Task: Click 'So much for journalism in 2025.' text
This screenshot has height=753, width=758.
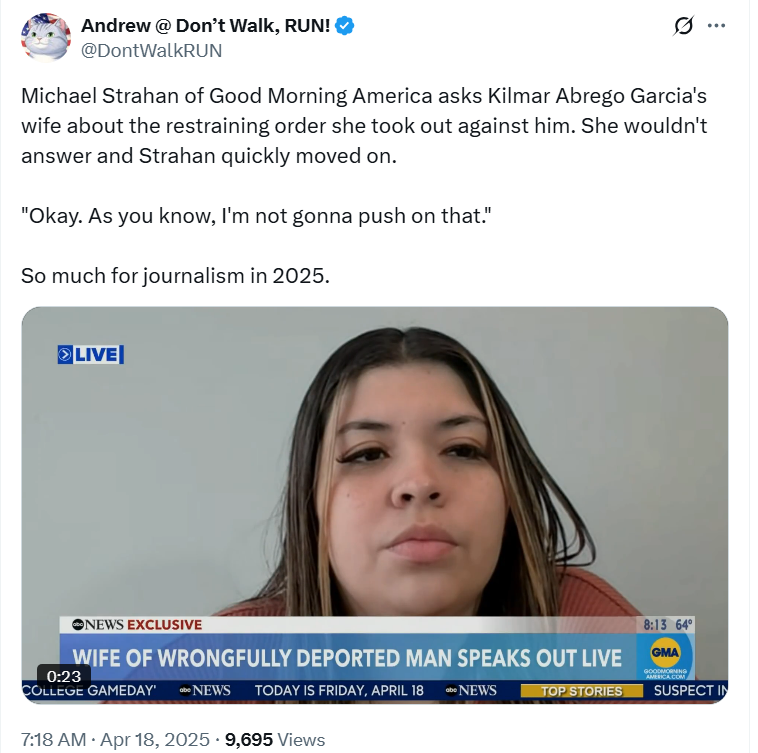Action: [175, 276]
